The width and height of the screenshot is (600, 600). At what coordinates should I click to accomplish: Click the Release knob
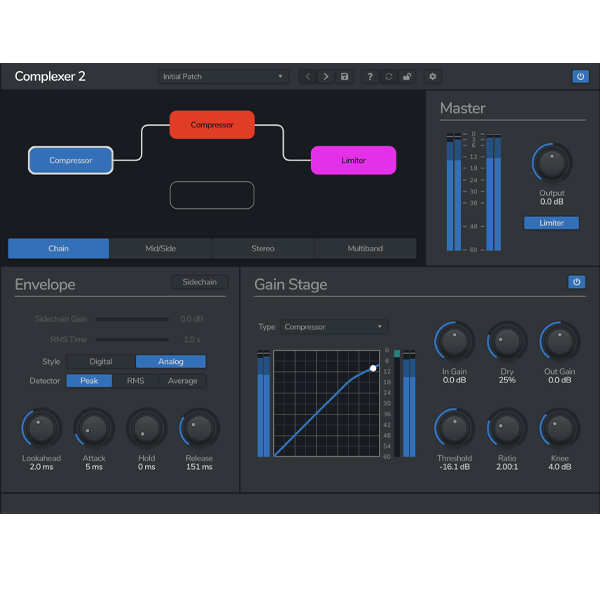tap(199, 428)
